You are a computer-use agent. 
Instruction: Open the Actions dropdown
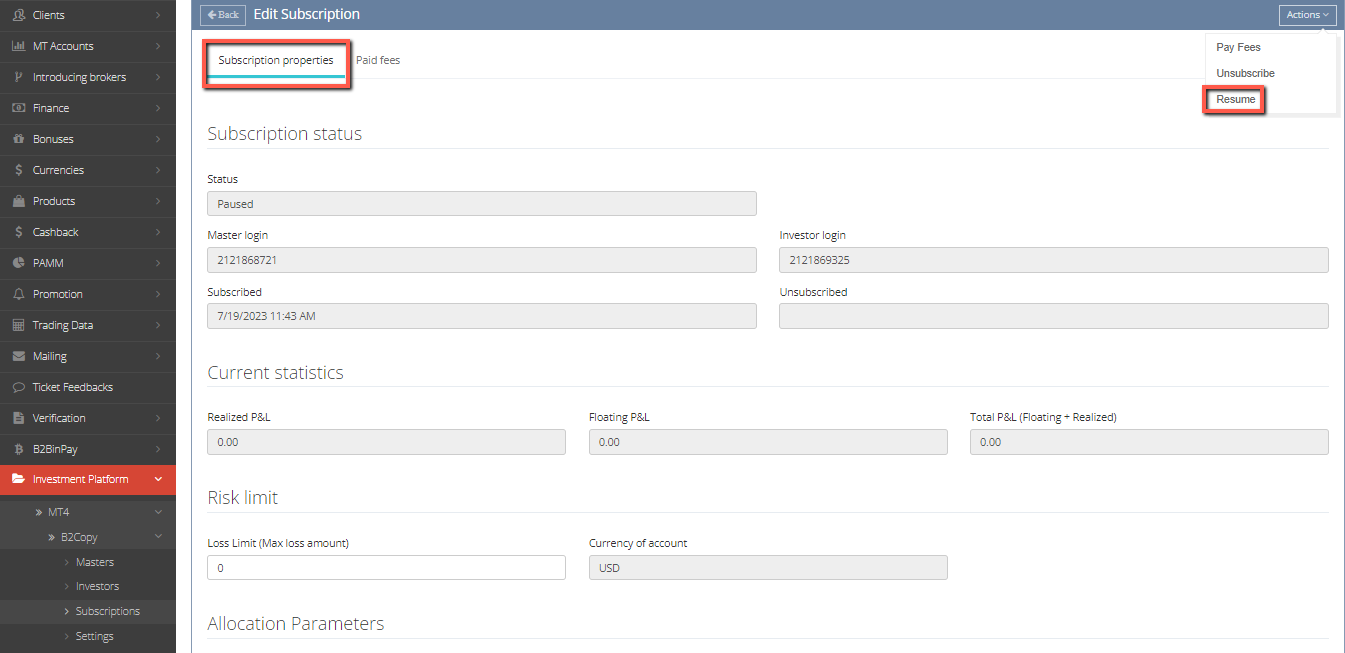[1307, 15]
